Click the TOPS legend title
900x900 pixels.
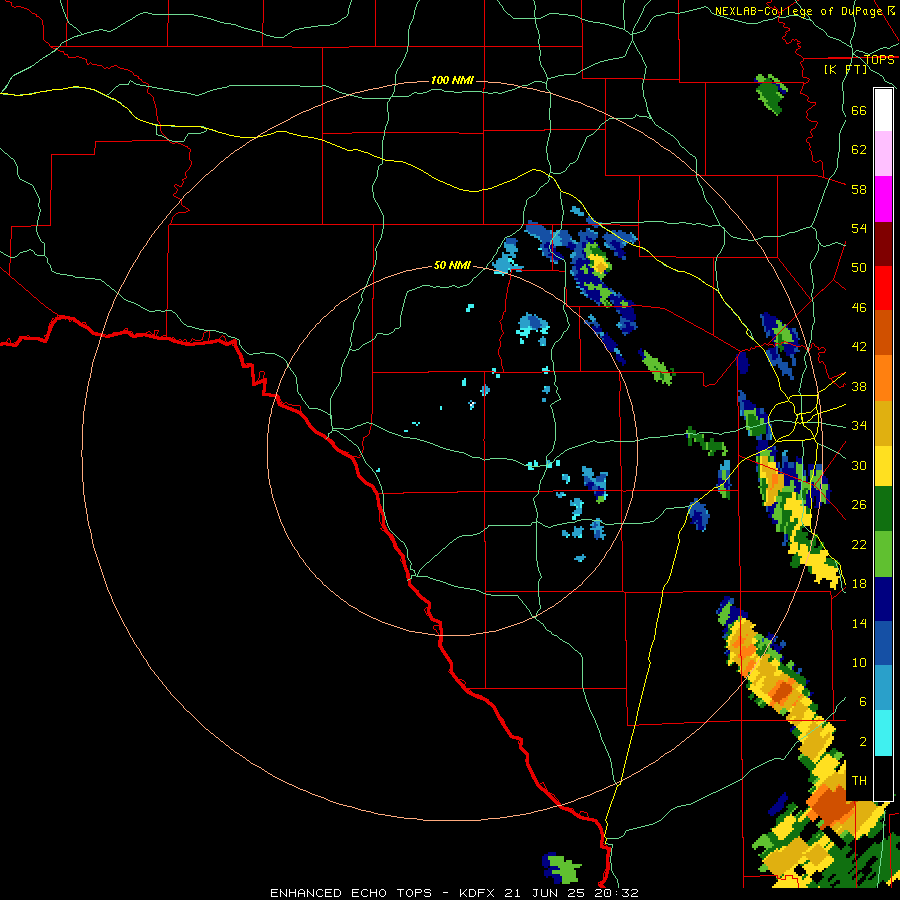point(879,59)
